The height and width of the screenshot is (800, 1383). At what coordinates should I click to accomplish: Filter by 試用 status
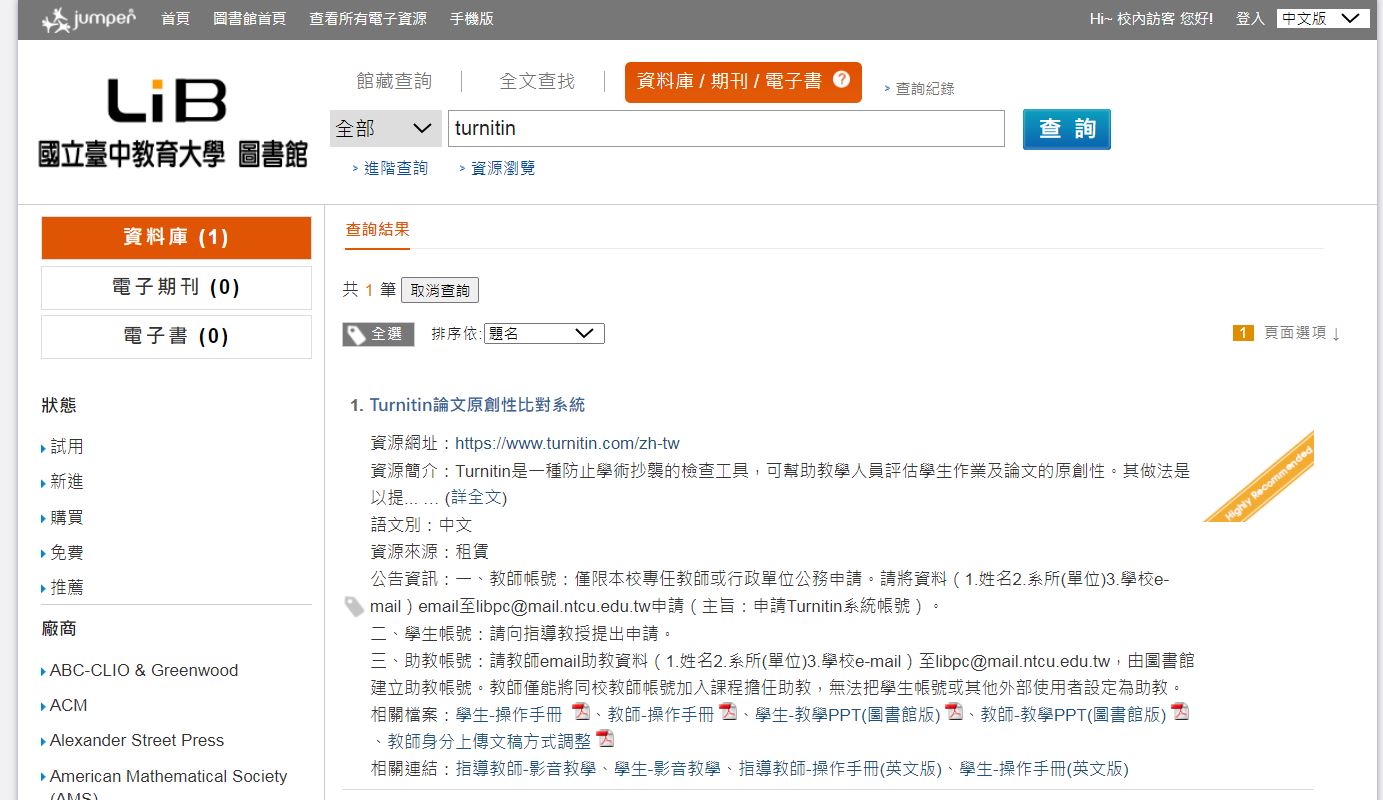pos(67,447)
